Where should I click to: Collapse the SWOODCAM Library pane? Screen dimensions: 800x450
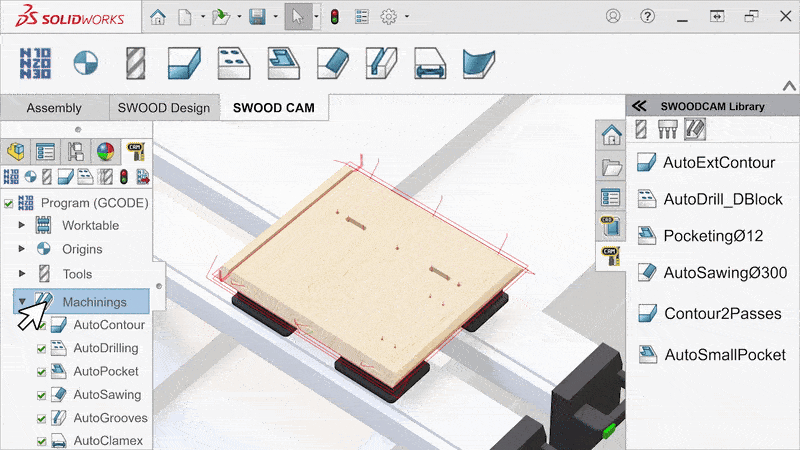639,106
